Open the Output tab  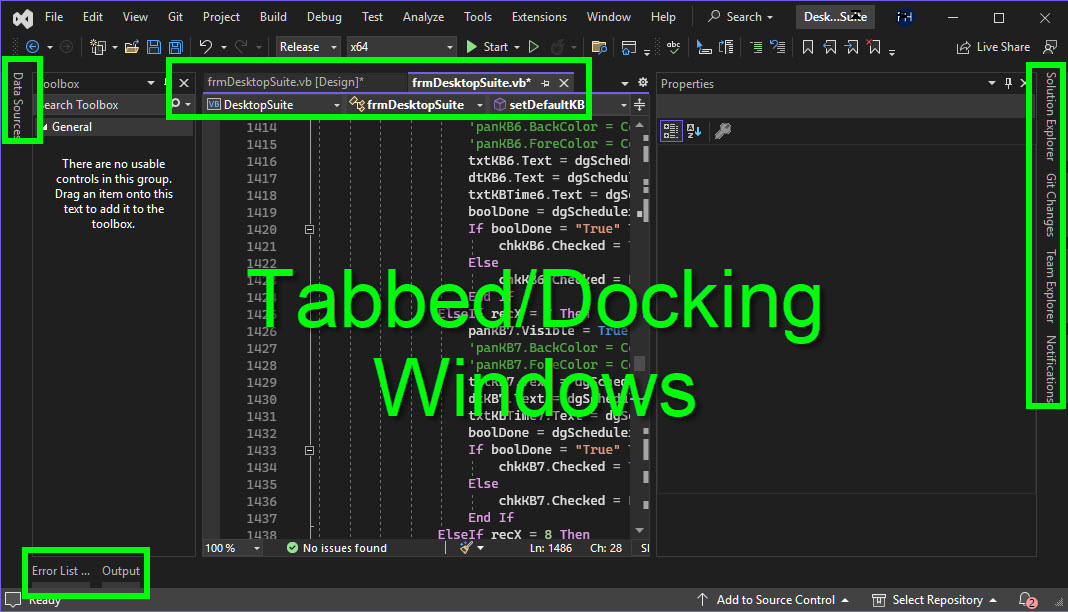pyautogui.click(x=121, y=571)
